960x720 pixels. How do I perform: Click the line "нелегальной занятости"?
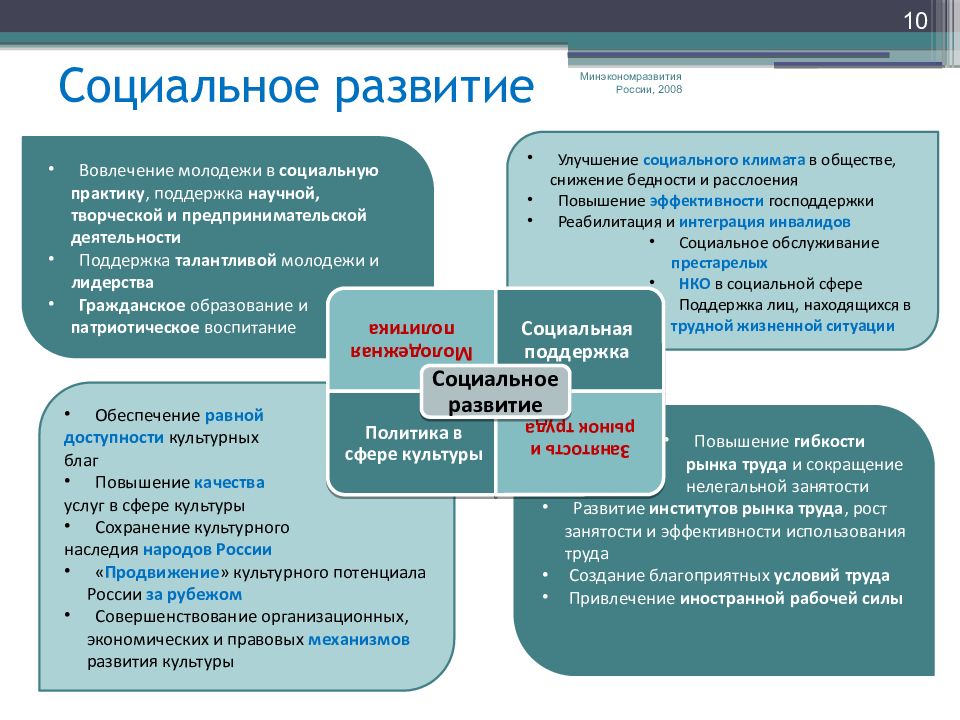(777, 486)
